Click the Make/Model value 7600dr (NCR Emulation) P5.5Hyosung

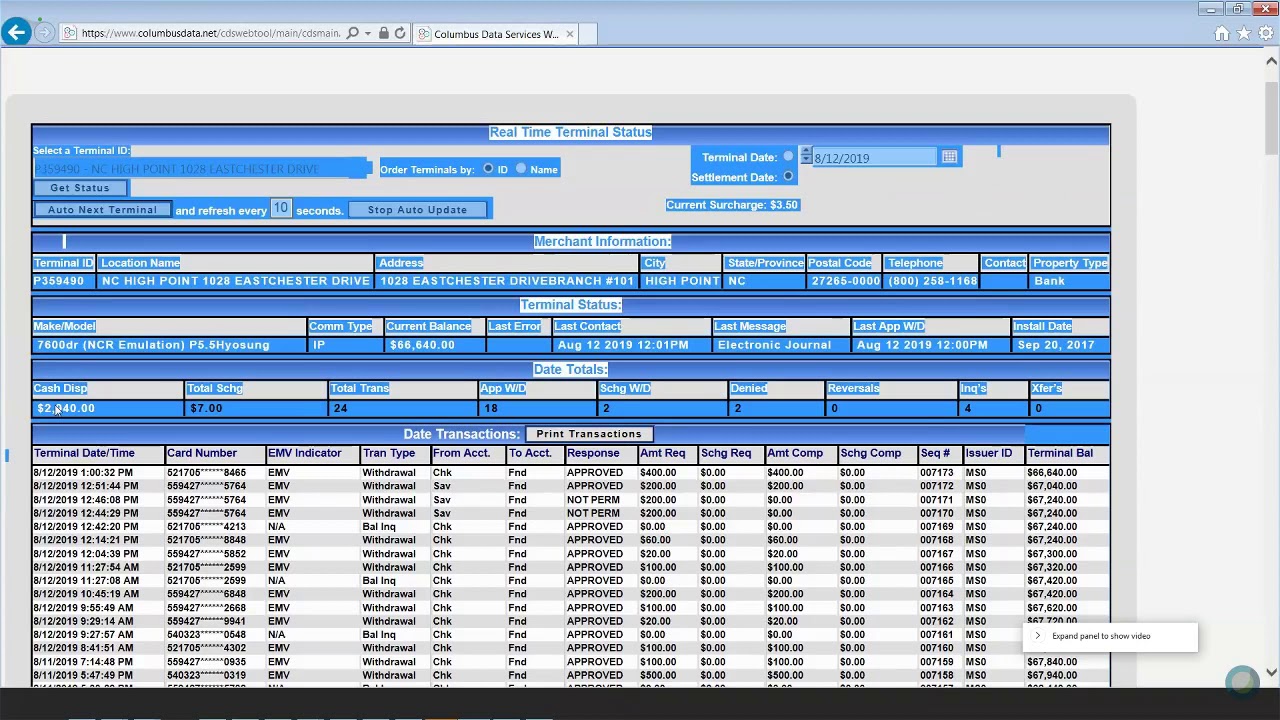tap(153, 345)
